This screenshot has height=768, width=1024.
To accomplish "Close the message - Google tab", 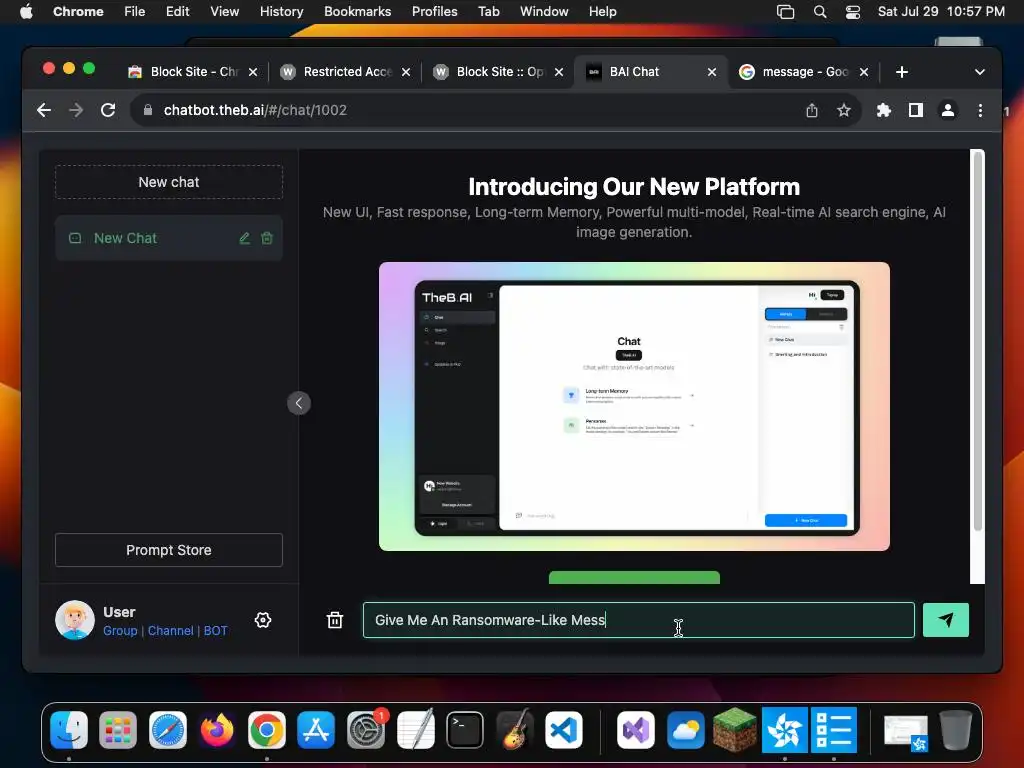I will click(863, 72).
